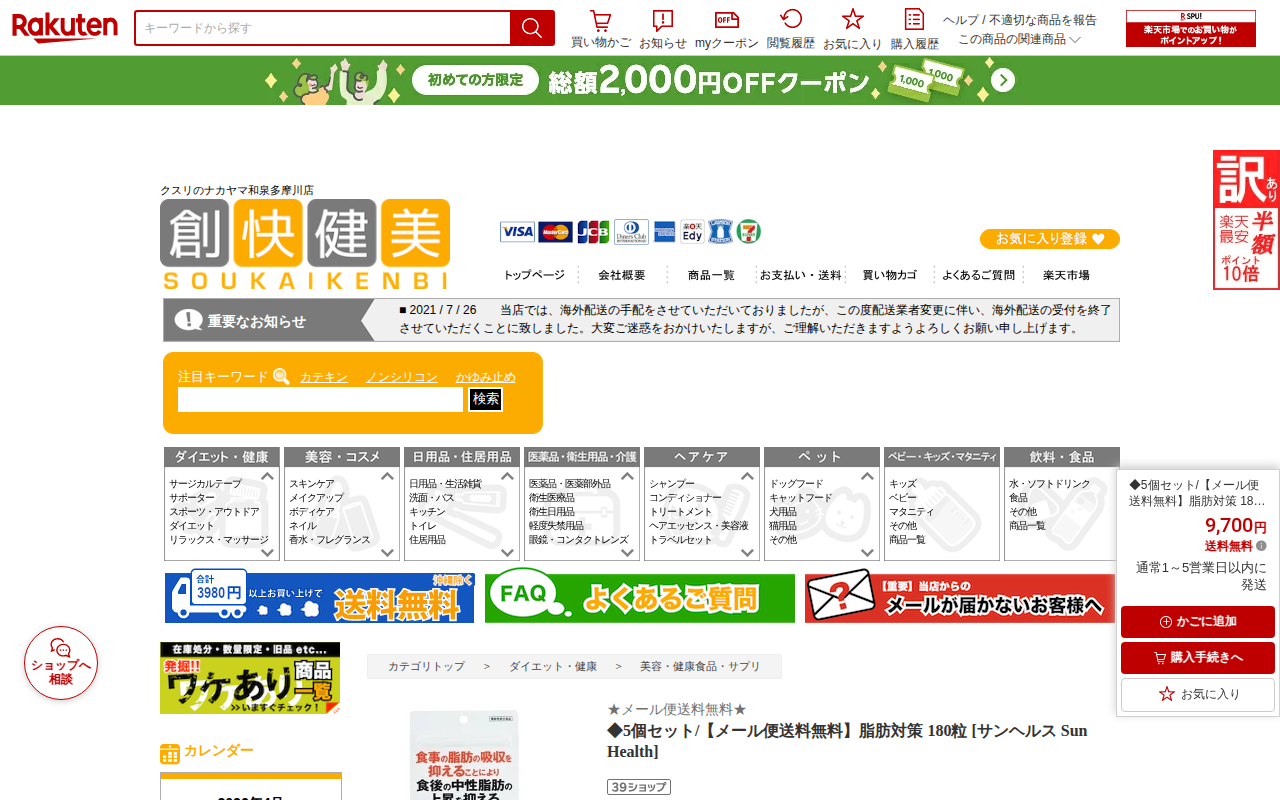The width and height of the screenshot is (1280, 800).
Task: Expand この商品の関連商品 dropdown
Action: 1020,39
